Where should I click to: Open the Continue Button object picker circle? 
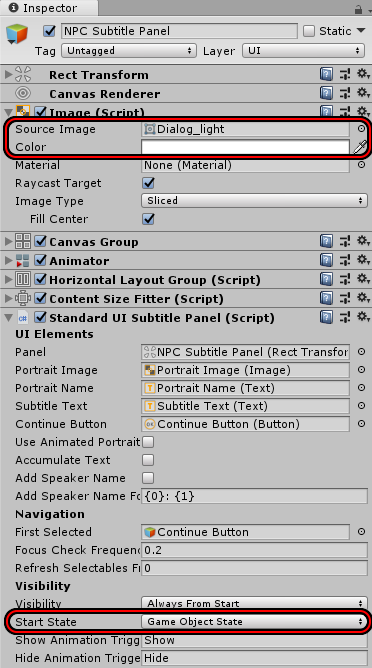point(361,424)
